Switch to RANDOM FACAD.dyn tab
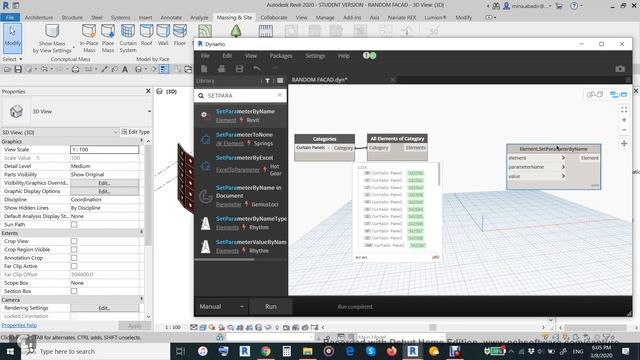The width and height of the screenshot is (640, 360). [320, 80]
